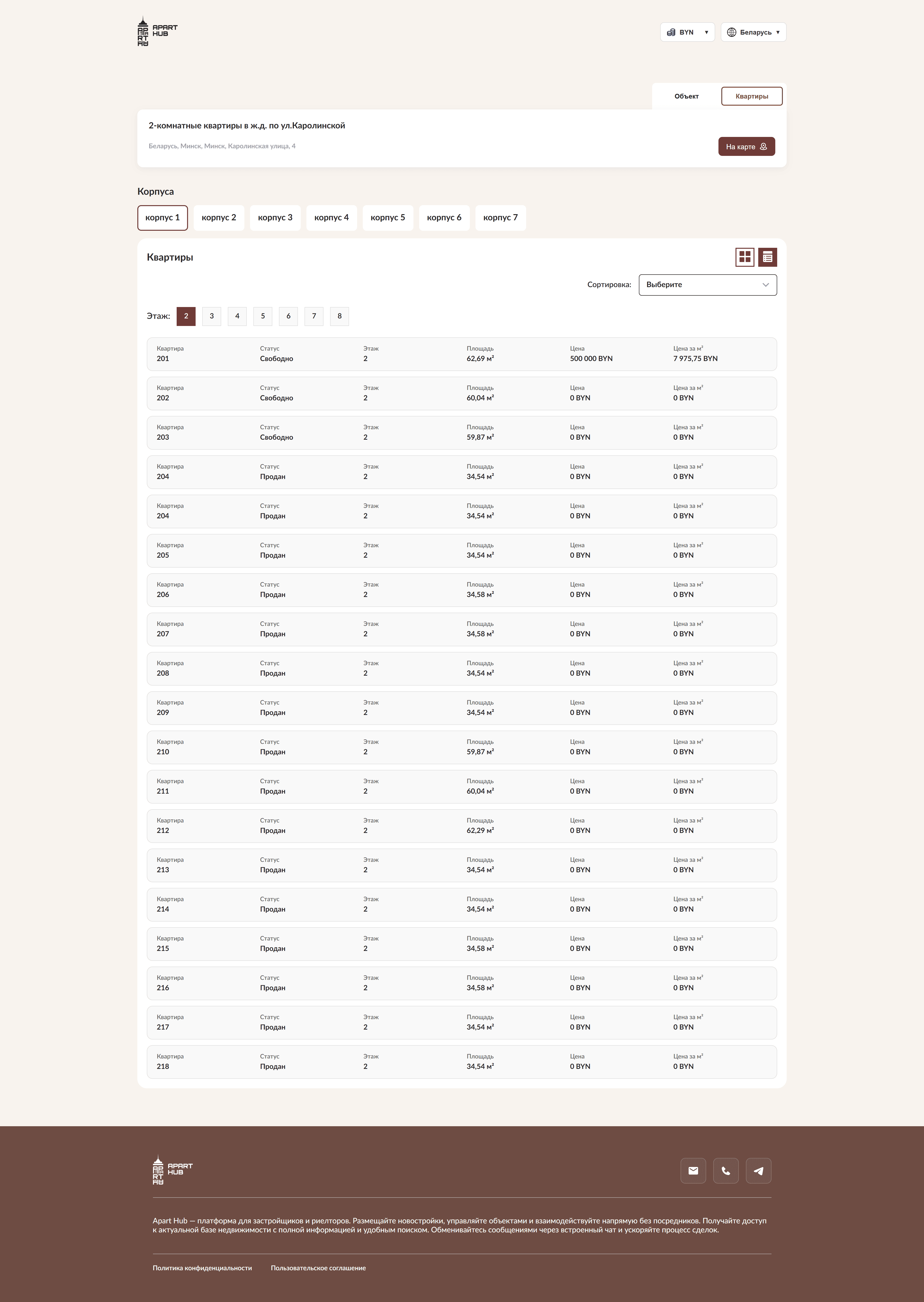Select floor 5 filter
This screenshot has width=924, height=1302.
[x=263, y=316]
